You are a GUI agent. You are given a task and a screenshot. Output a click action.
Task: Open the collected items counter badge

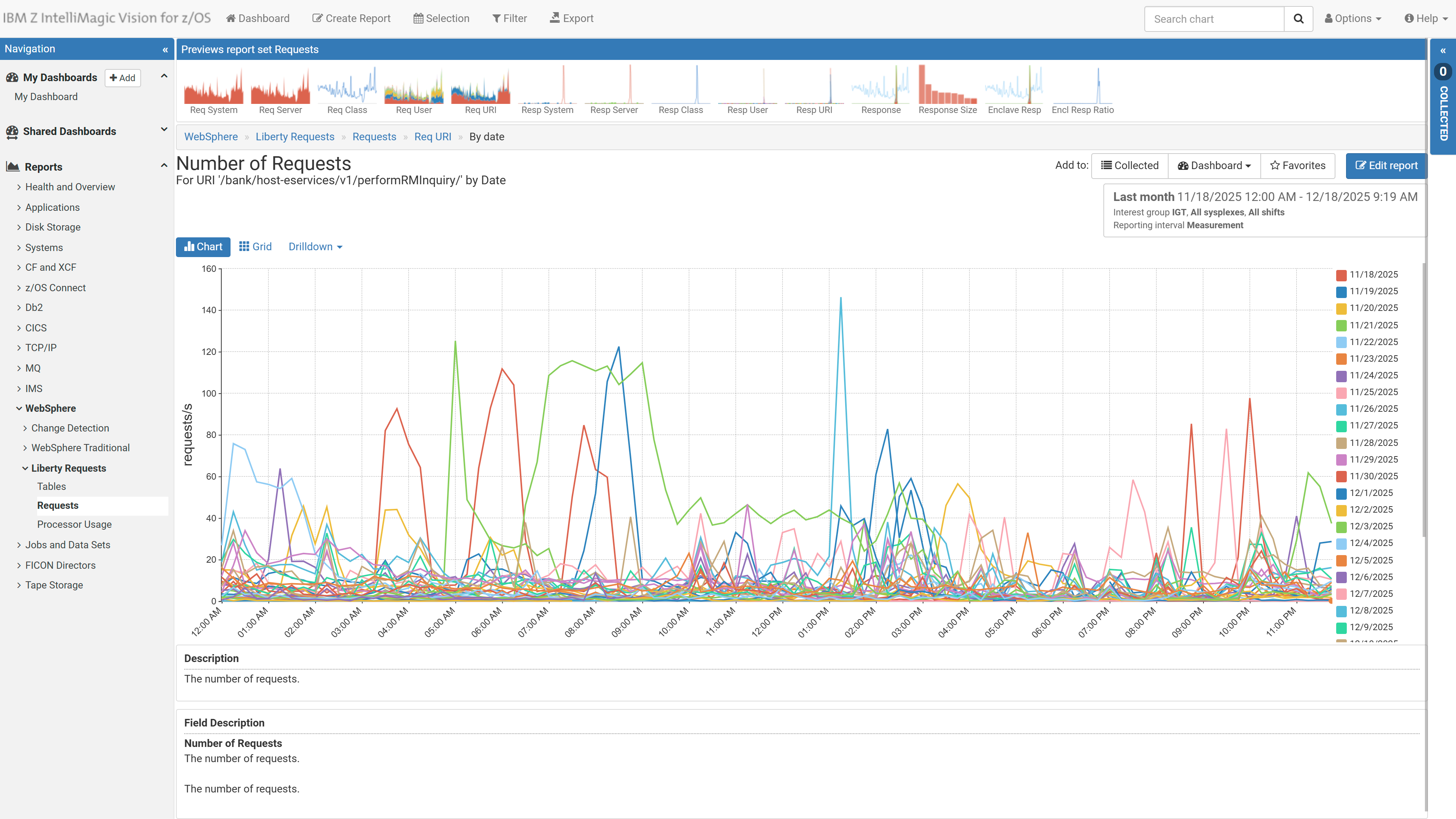click(x=1443, y=72)
